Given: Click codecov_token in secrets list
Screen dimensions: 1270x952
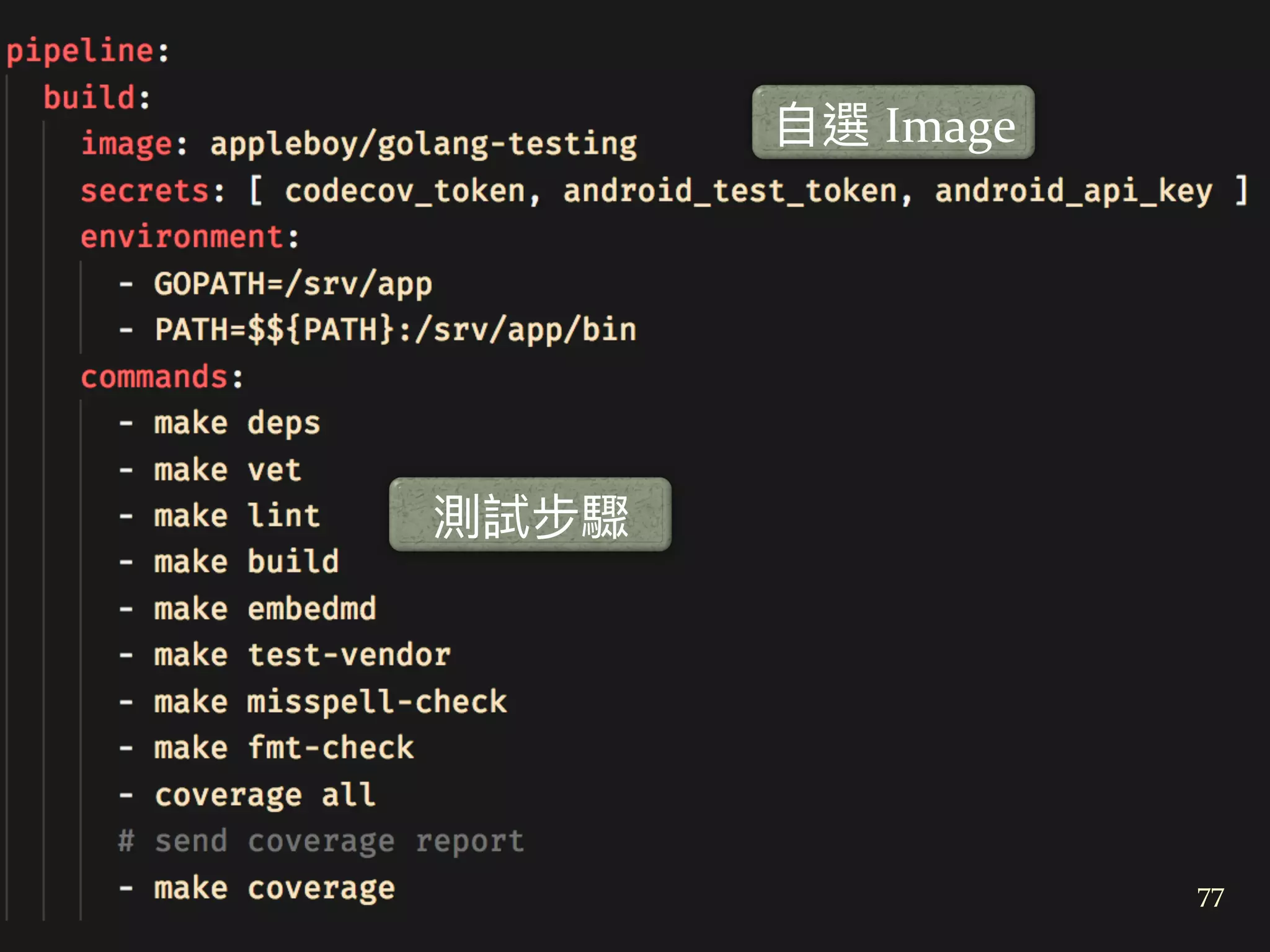Looking at the screenshot, I should point(404,191).
